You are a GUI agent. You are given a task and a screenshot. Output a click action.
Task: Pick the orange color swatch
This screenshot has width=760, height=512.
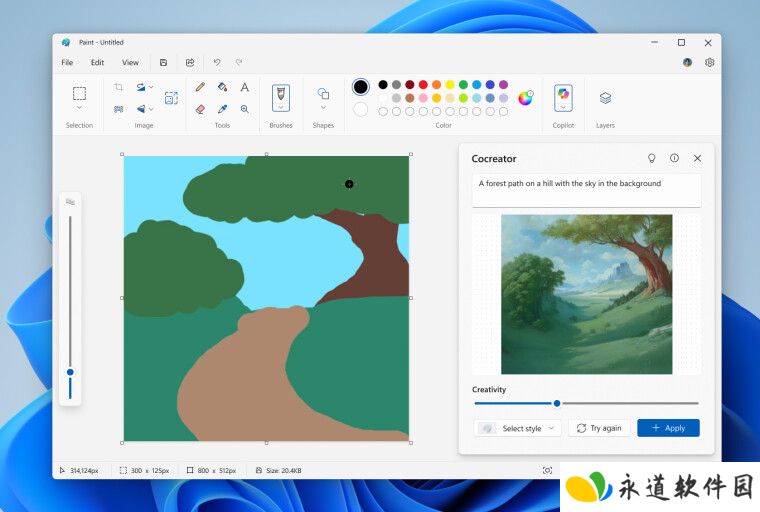436,85
